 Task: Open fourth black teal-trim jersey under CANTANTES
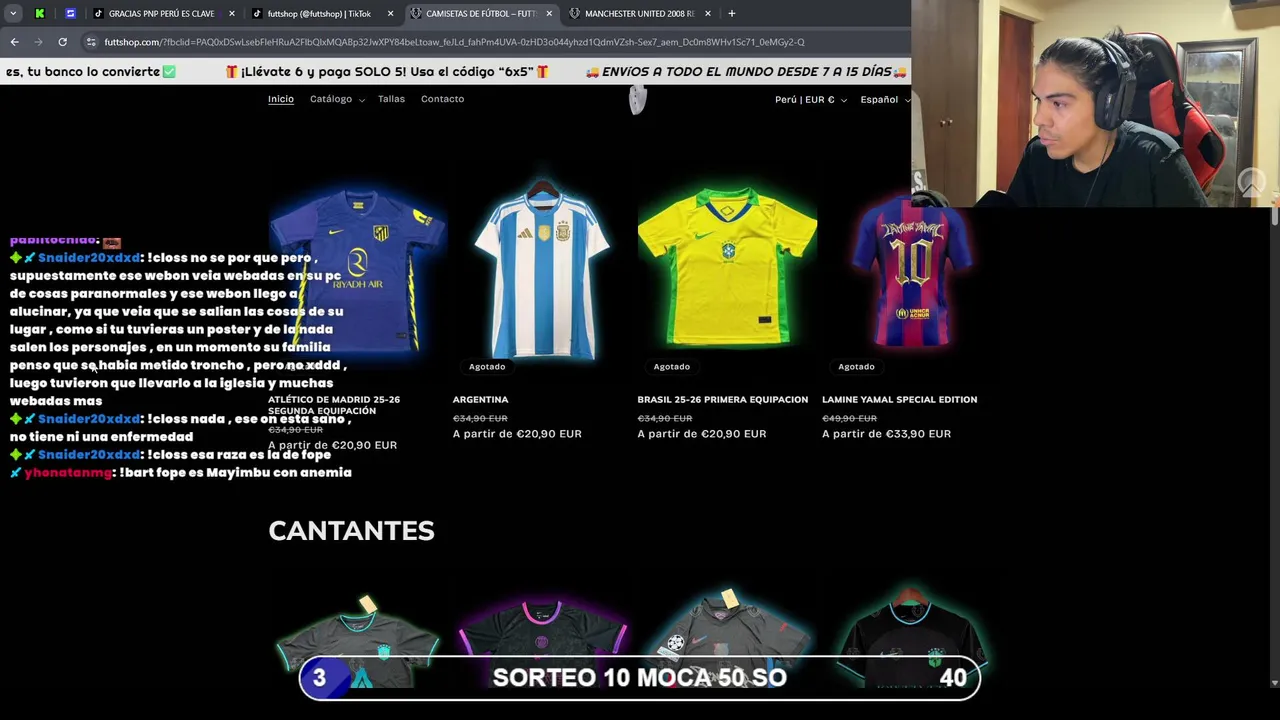(x=912, y=640)
